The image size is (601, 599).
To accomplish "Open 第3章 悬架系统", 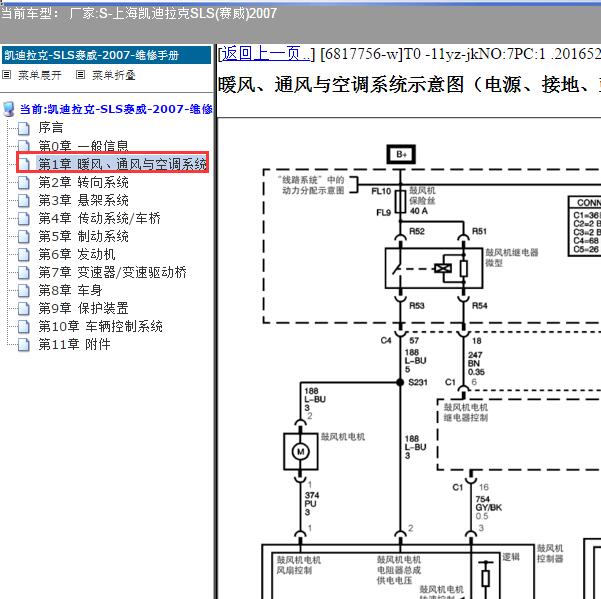I will click(83, 200).
